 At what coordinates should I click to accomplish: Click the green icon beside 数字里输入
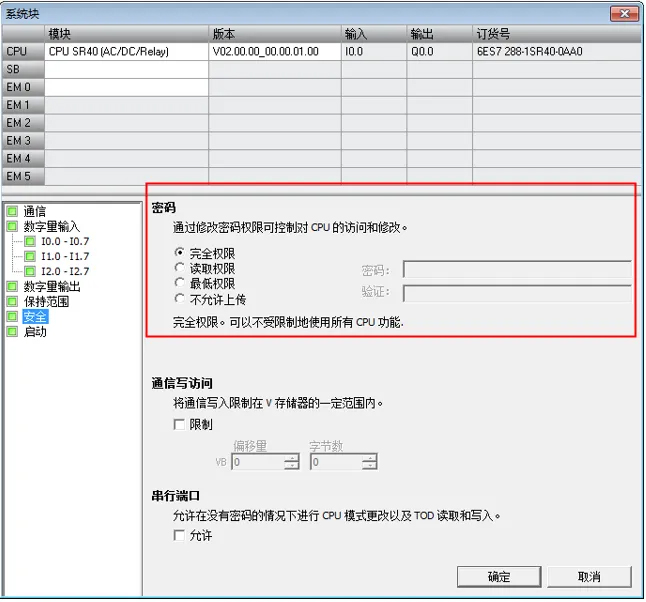coord(12,226)
